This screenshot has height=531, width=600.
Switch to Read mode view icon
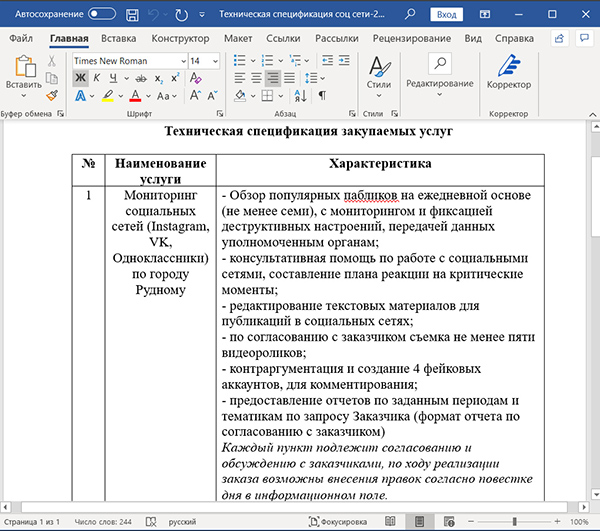[x=390, y=521]
